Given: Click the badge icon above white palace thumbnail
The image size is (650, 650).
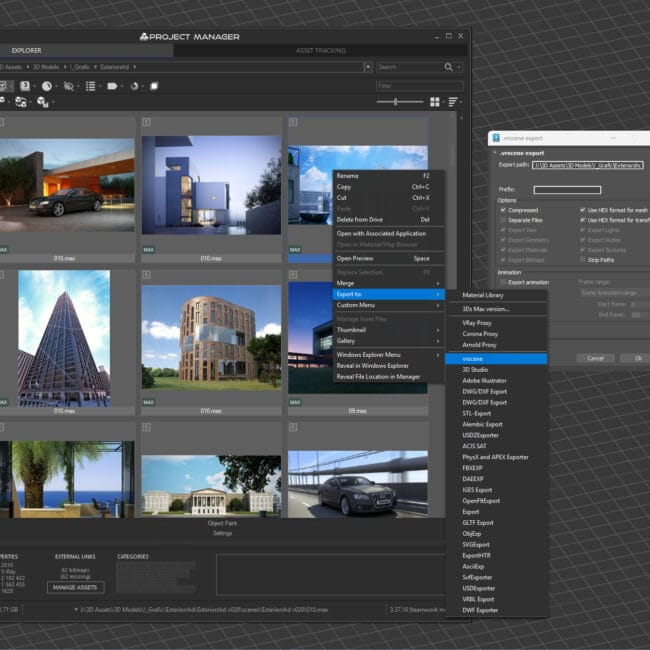Looking at the screenshot, I should tap(146, 427).
